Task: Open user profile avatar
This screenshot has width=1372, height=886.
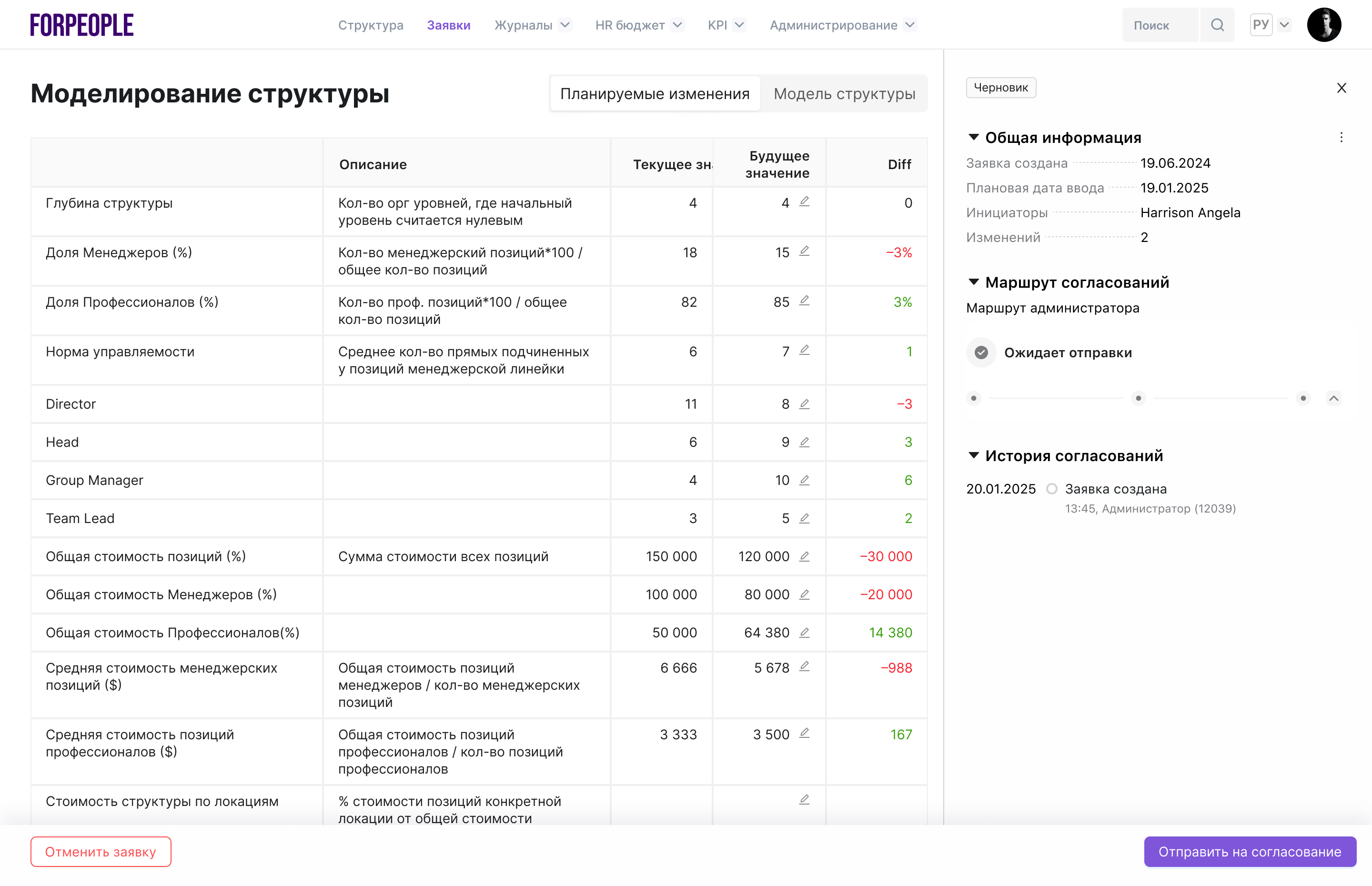Action: (1324, 25)
